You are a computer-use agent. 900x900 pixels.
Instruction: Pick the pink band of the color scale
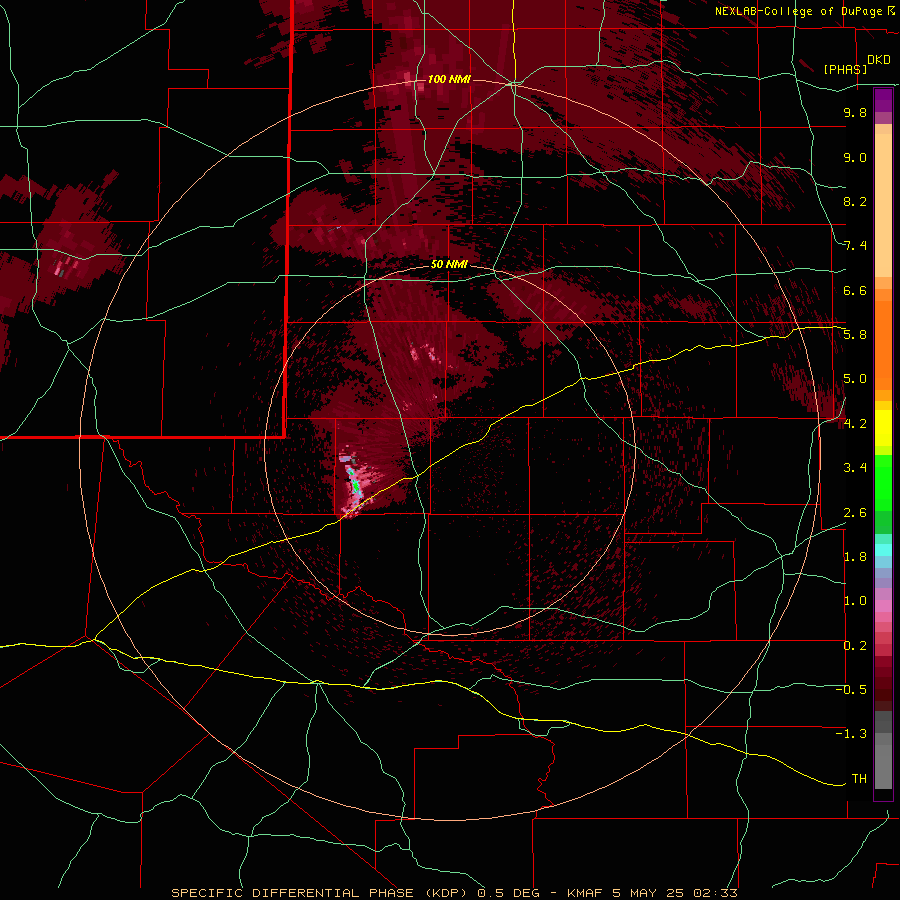click(883, 606)
